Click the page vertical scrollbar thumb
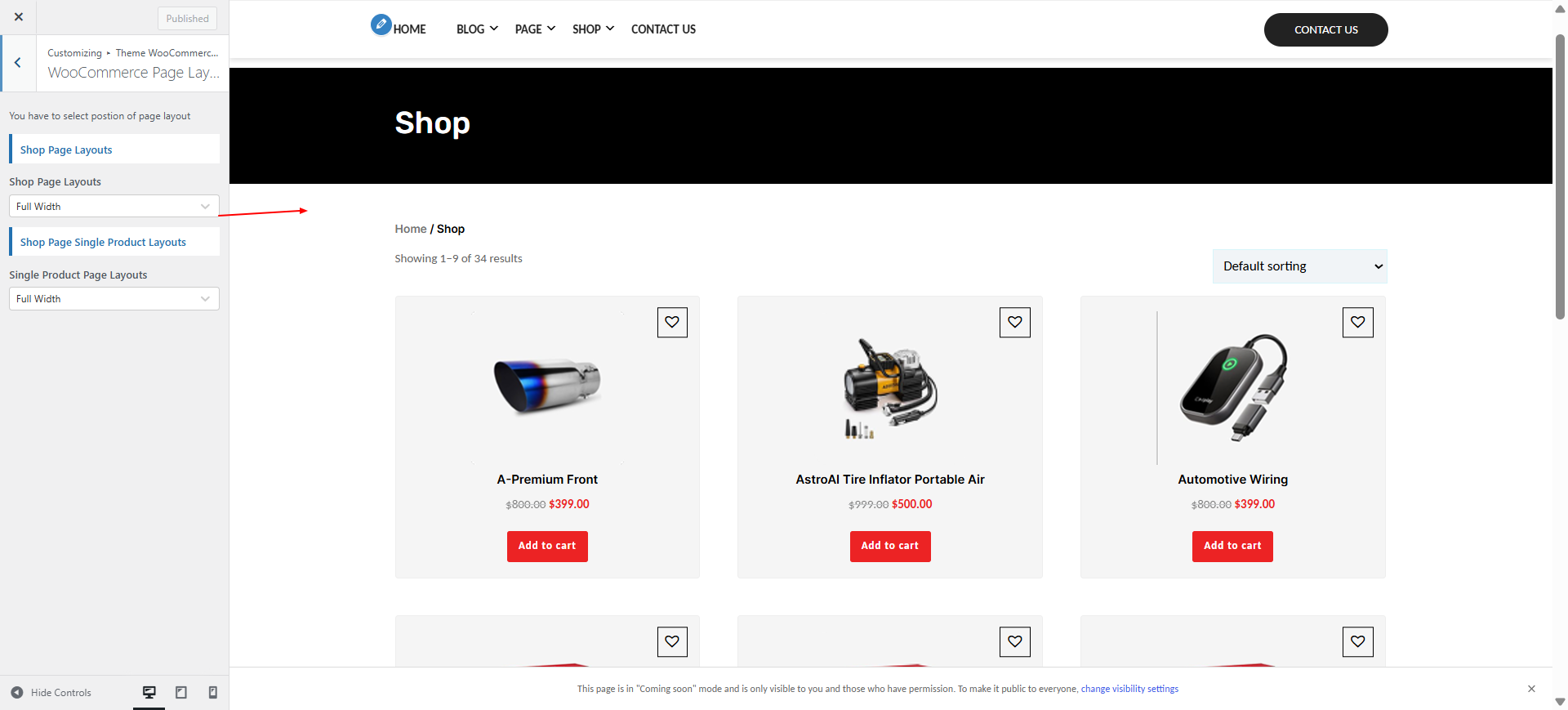1568x710 pixels. tap(1560, 176)
